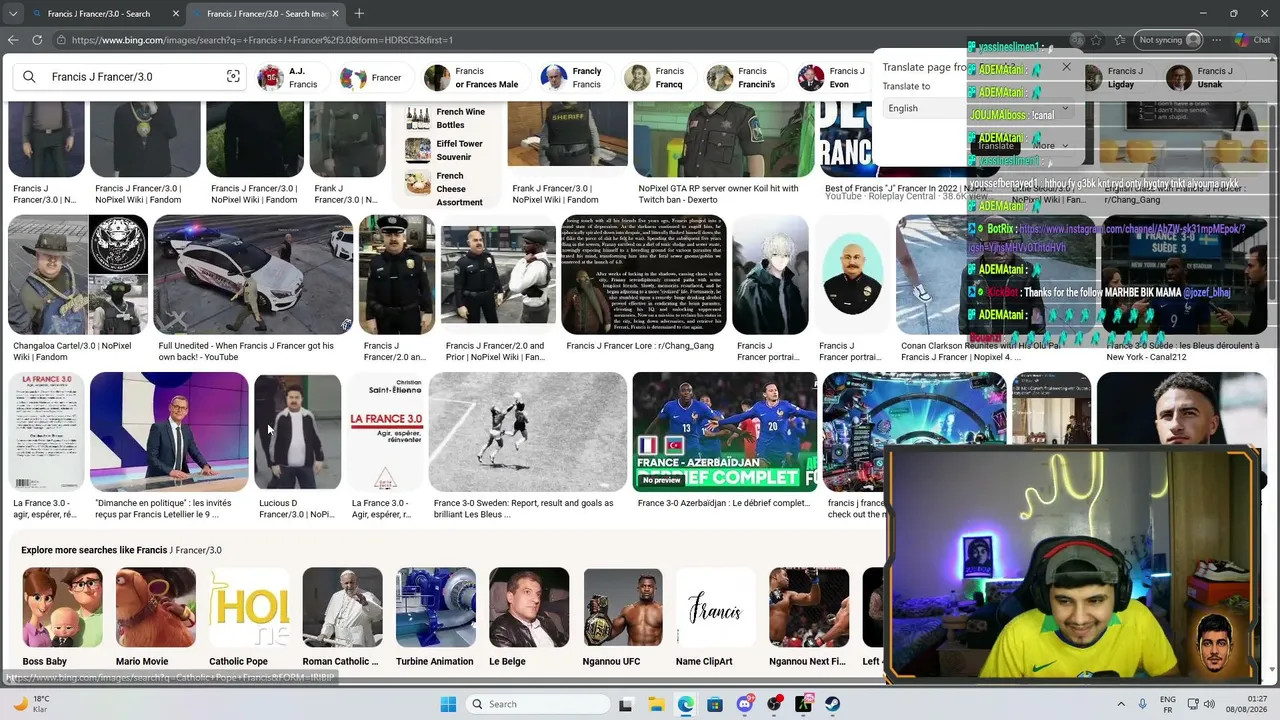Open the Mario Movie related search
The width and height of the screenshot is (1280, 720).
155,617
